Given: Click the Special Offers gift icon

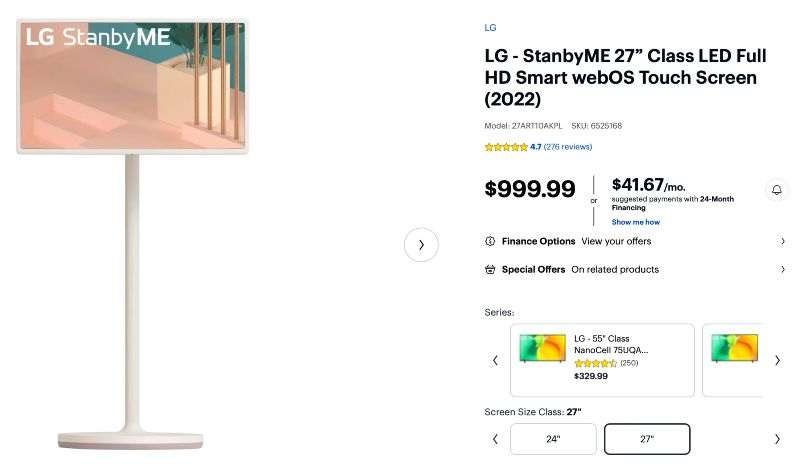Looking at the screenshot, I should [x=490, y=269].
